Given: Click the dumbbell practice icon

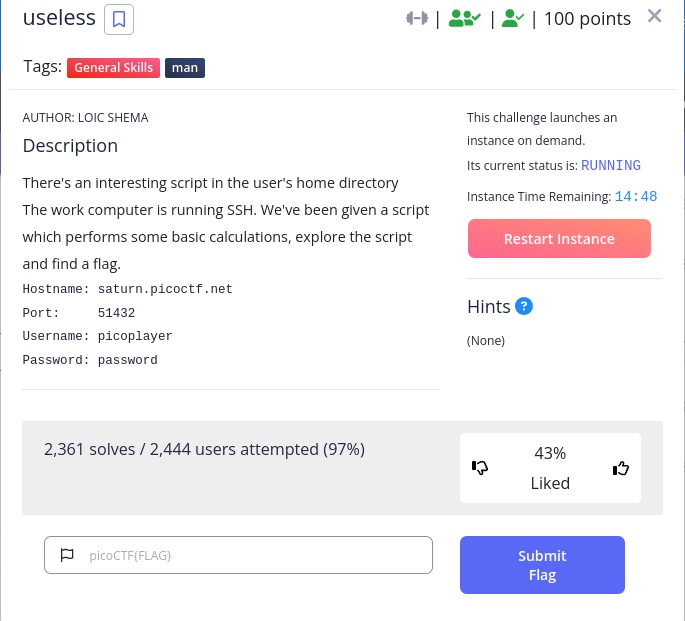Looking at the screenshot, I should pos(417,18).
